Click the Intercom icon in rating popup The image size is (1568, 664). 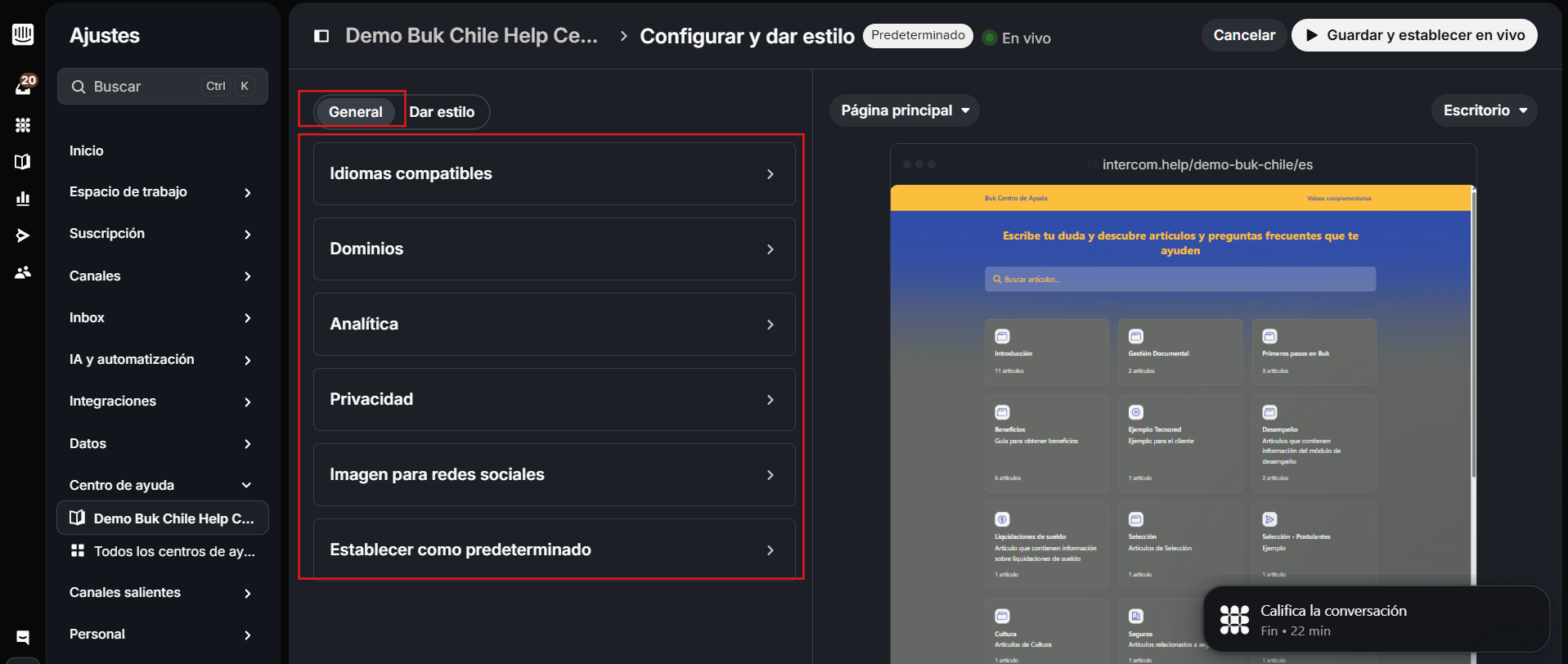[1234, 620]
